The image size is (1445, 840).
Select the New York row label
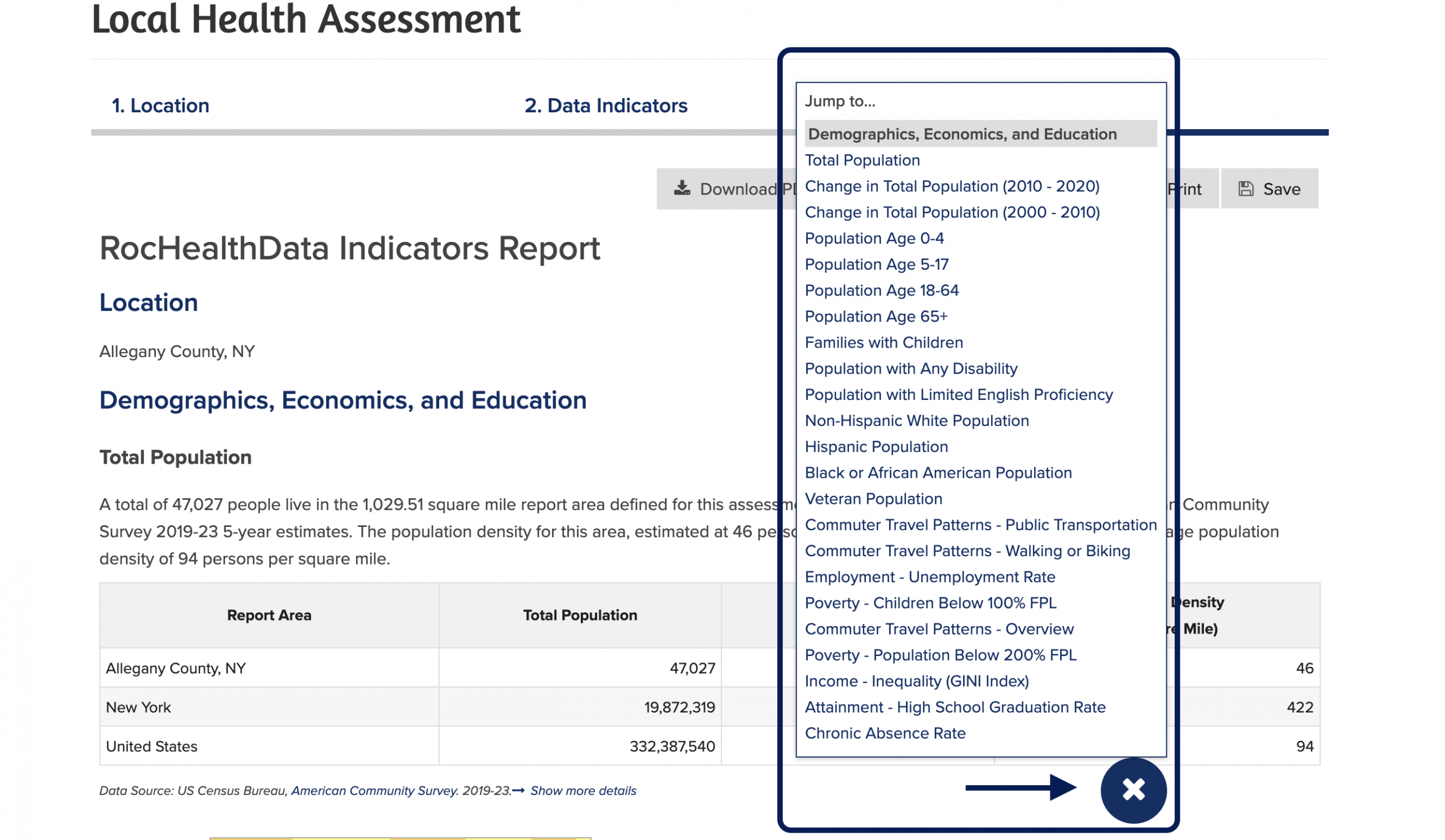tap(138, 707)
